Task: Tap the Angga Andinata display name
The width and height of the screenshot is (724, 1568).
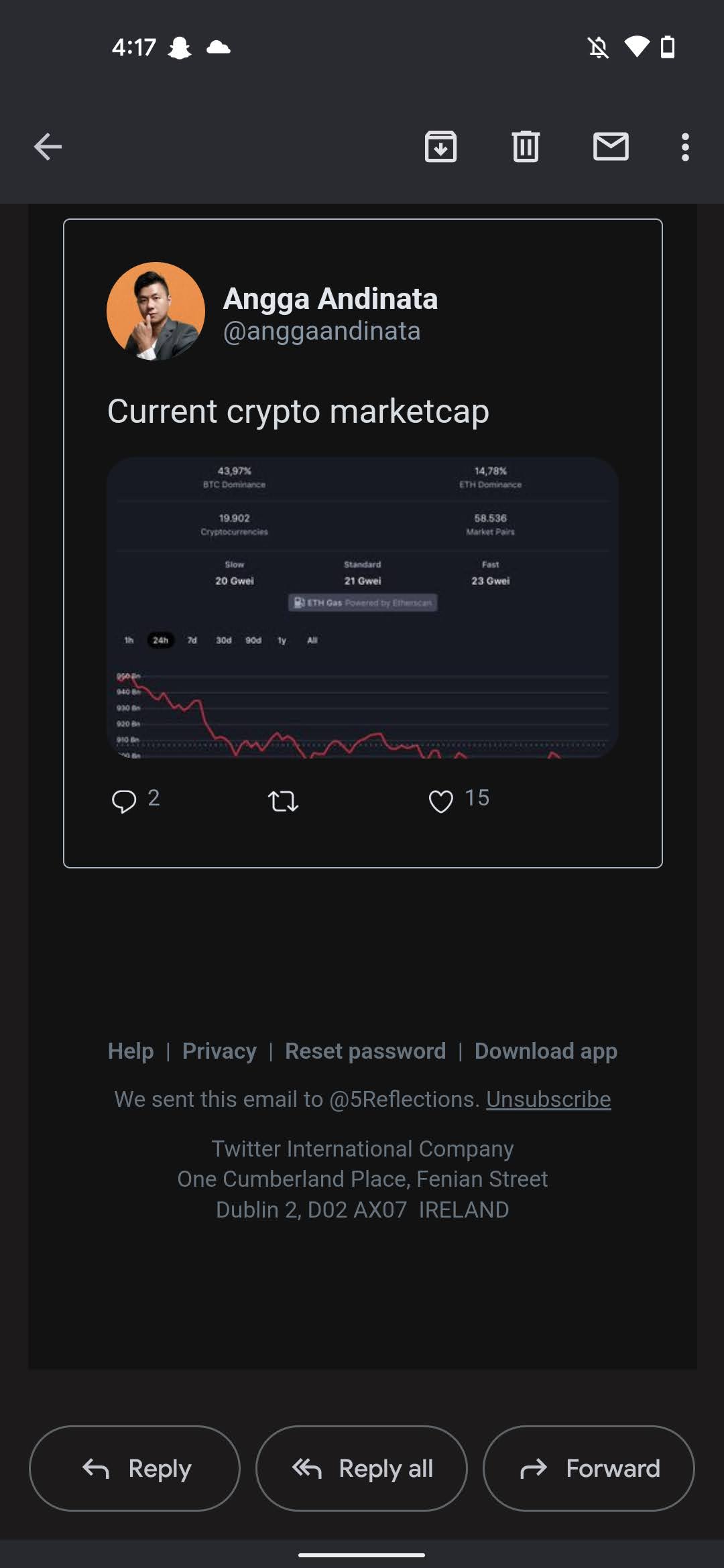Action: [x=330, y=299]
